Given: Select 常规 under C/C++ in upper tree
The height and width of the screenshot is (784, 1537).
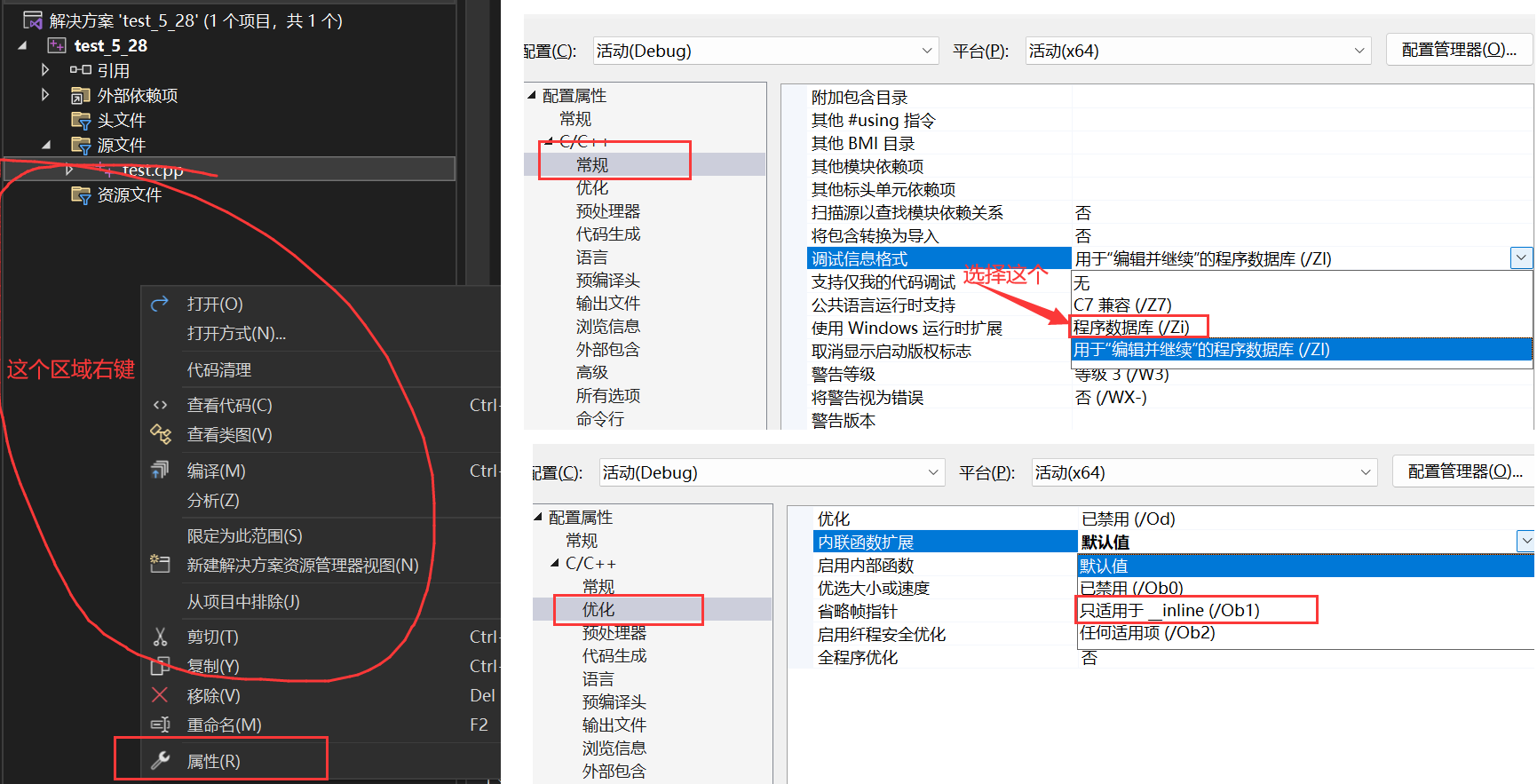Looking at the screenshot, I should [x=592, y=164].
